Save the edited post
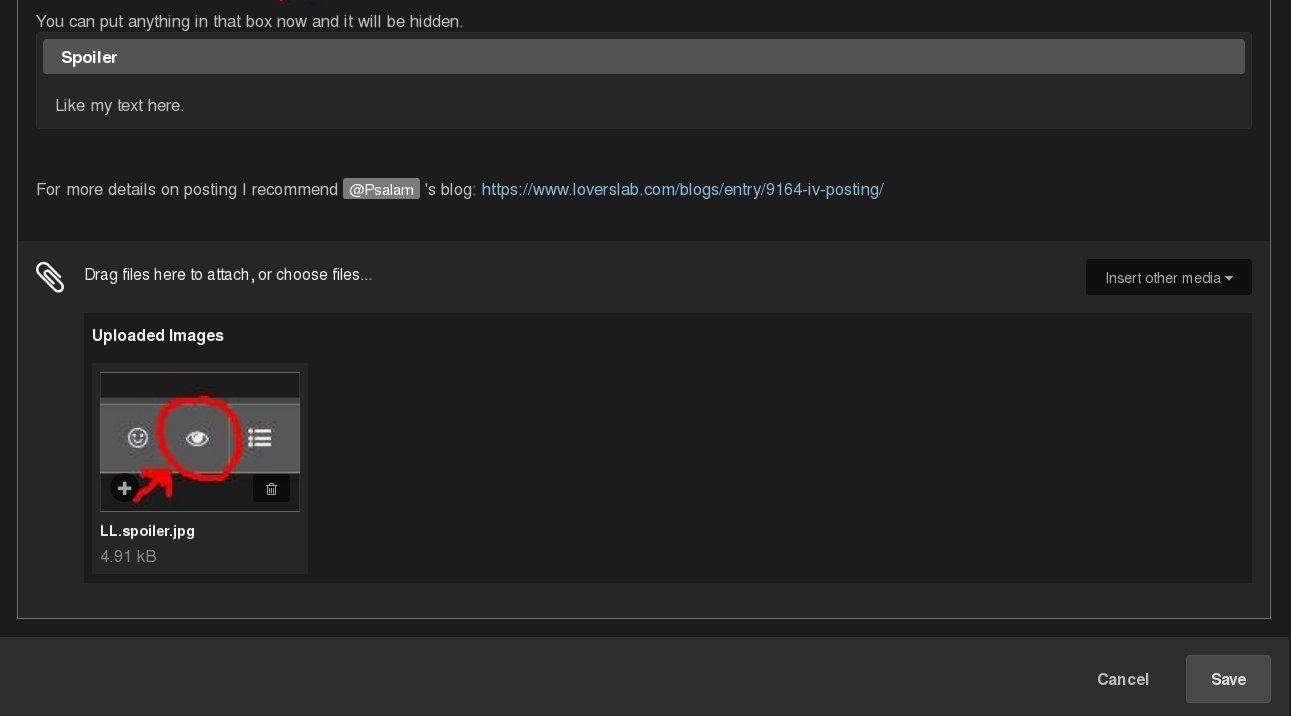Image resolution: width=1291 pixels, height=716 pixels. 1228,679
